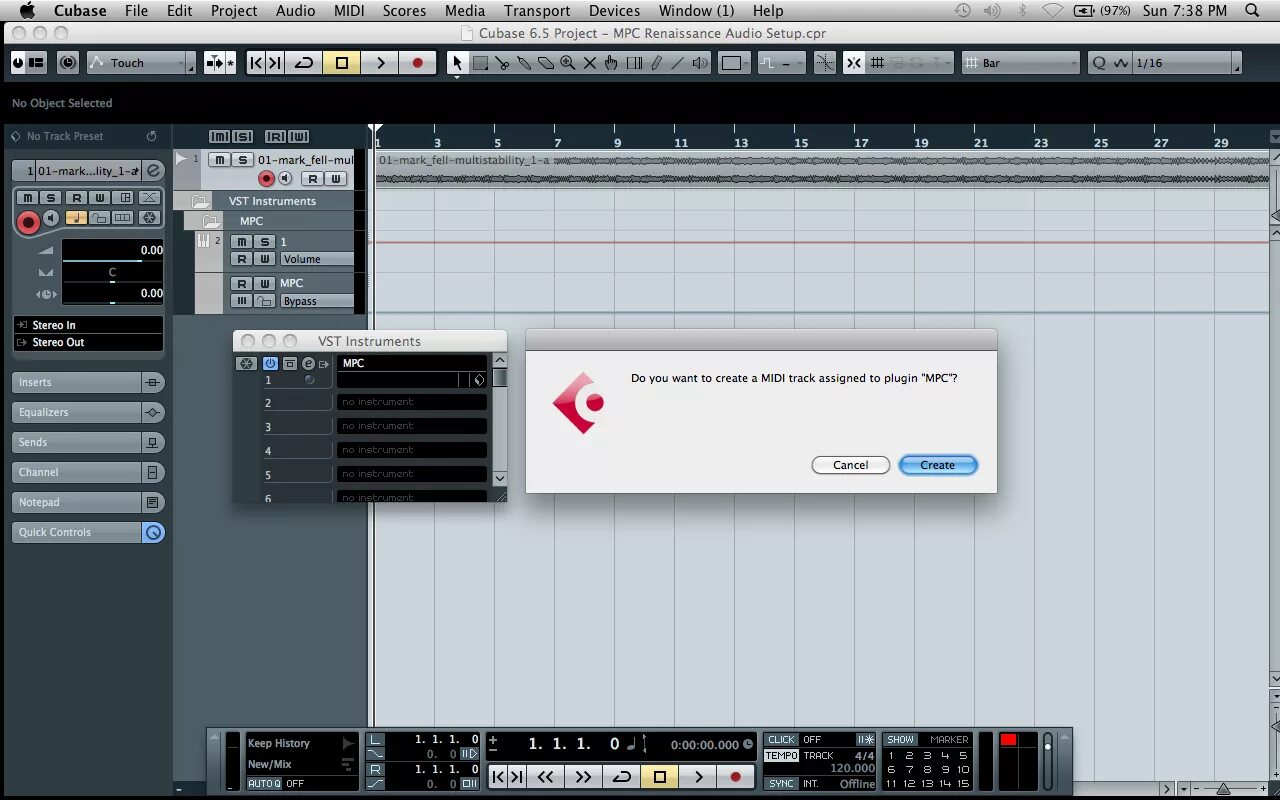Adjust the inspector pan slider C
Image resolution: width=1280 pixels, height=800 pixels.
(x=112, y=272)
